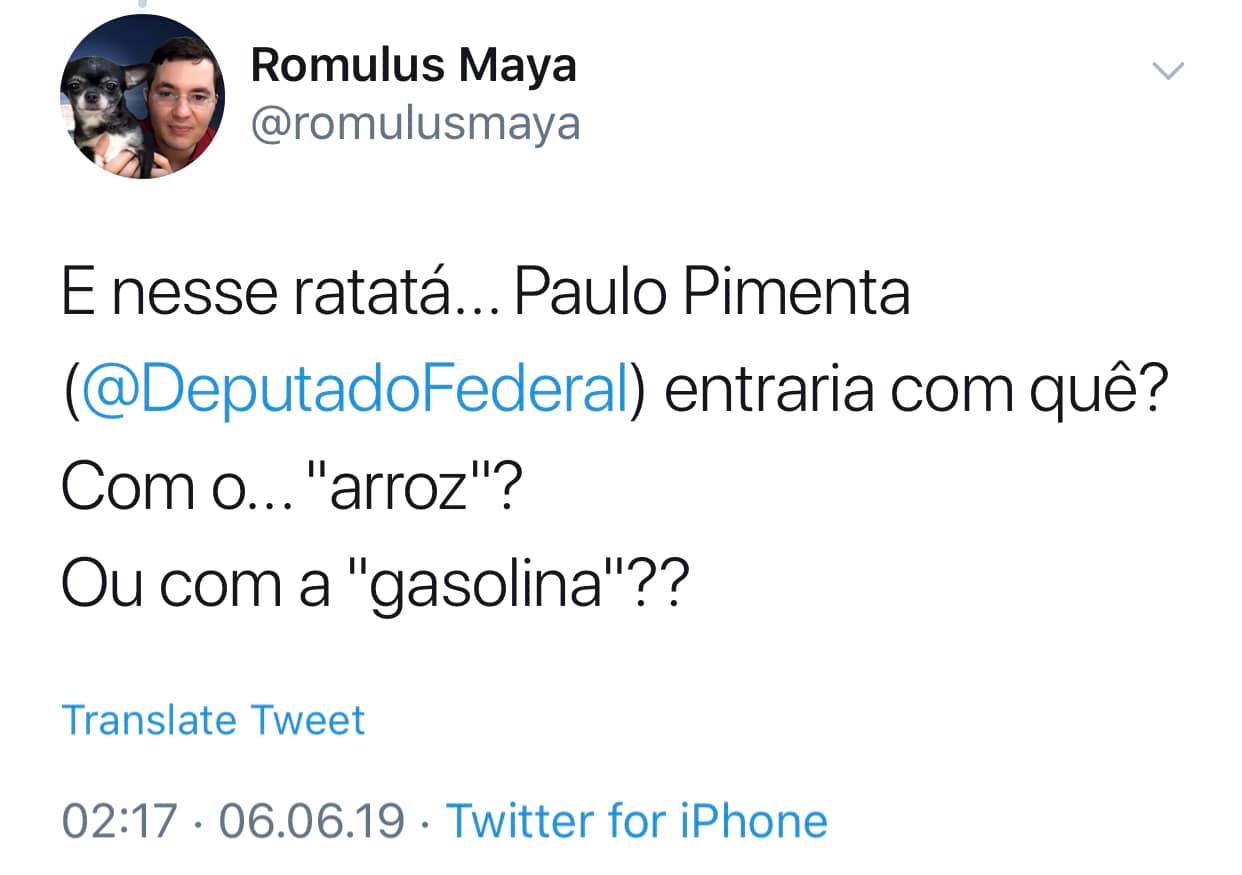Click the @romulusmaya handle
This screenshot has height=875, width=1242.
[x=415, y=125]
